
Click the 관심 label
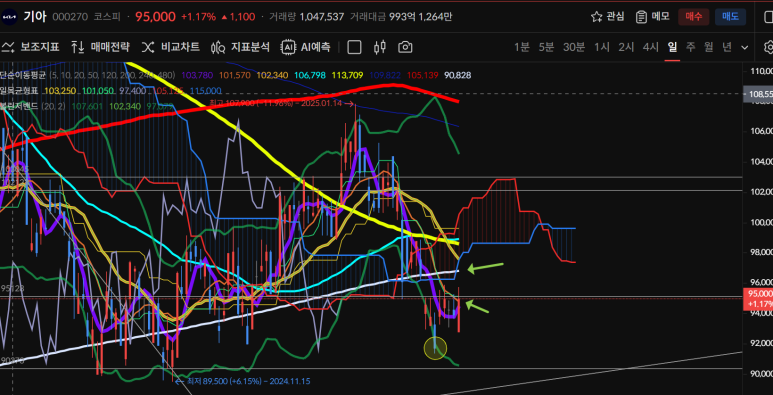pyautogui.click(x=615, y=17)
